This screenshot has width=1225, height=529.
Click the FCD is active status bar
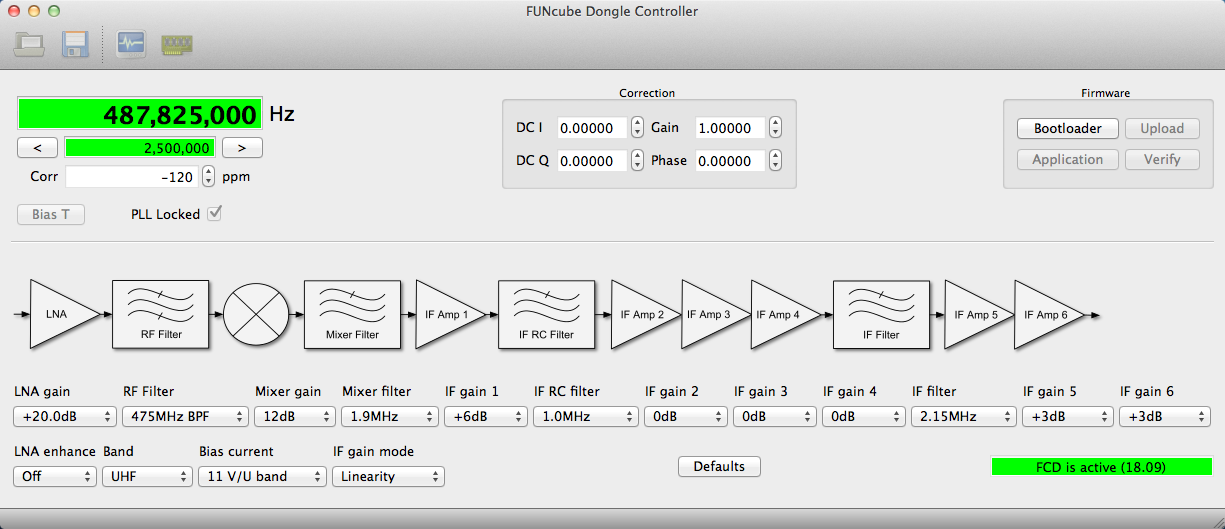[x=1100, y=467]
